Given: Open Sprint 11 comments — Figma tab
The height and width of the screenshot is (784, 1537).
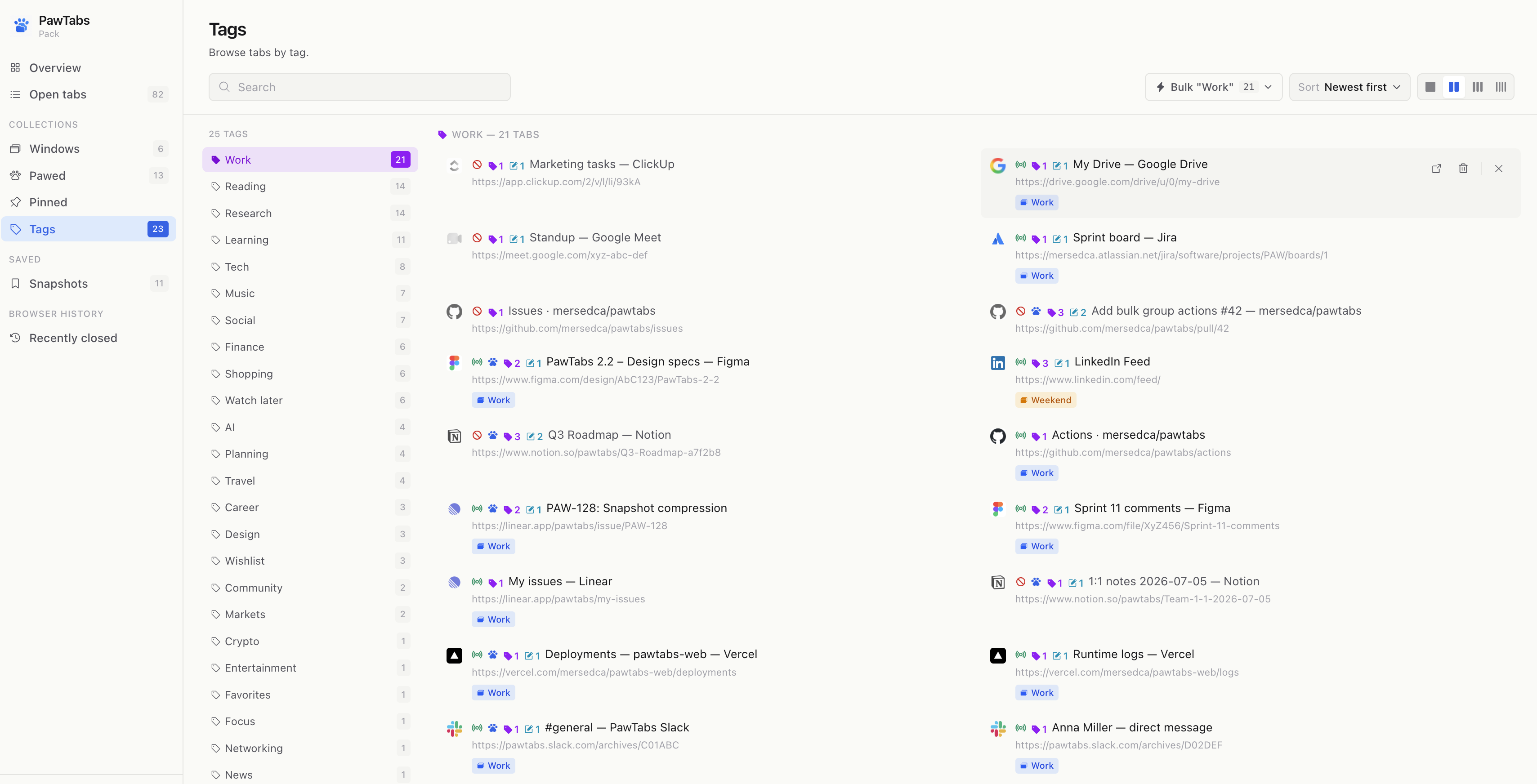Looking at the screenshot, I should pos(1152,508).
